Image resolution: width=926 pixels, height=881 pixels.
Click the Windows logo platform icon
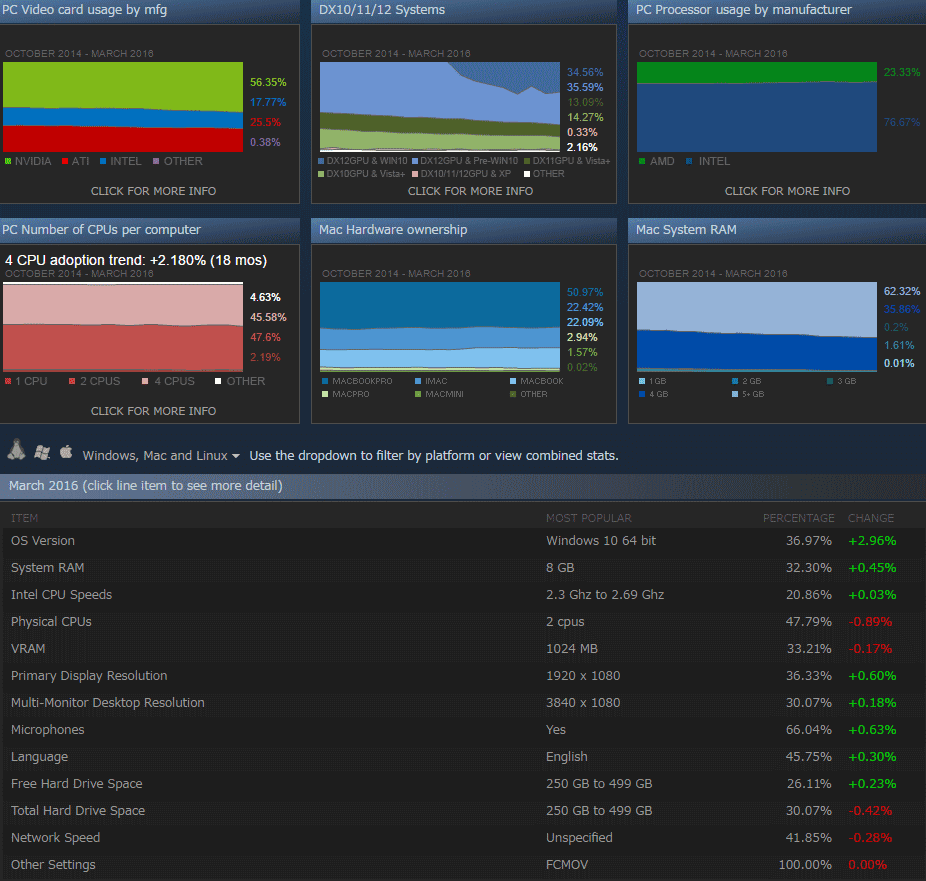tap(42, 452)
